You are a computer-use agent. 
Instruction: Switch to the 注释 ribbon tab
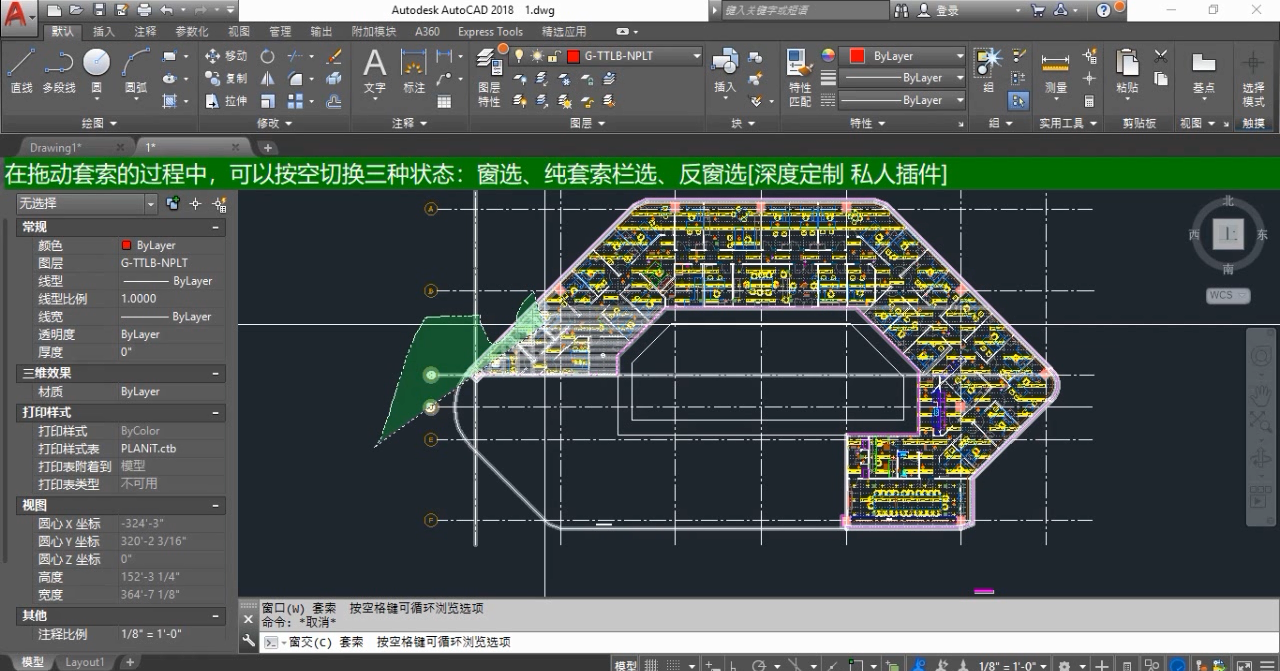point(145,31)
